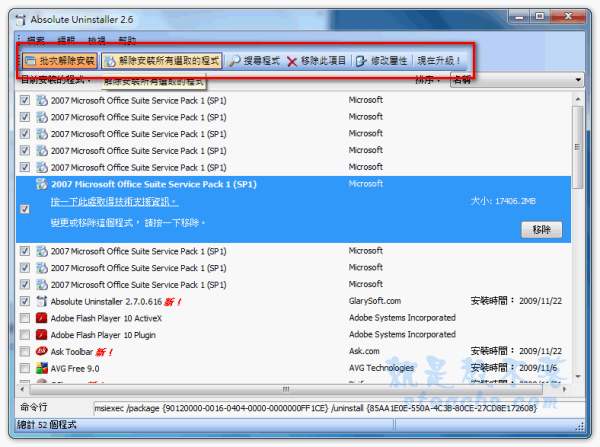Click the bold highlighted 2007 Microsoft Office Suite title
The width and height of the screenshot is (600, 447).
tap(154, 184)
